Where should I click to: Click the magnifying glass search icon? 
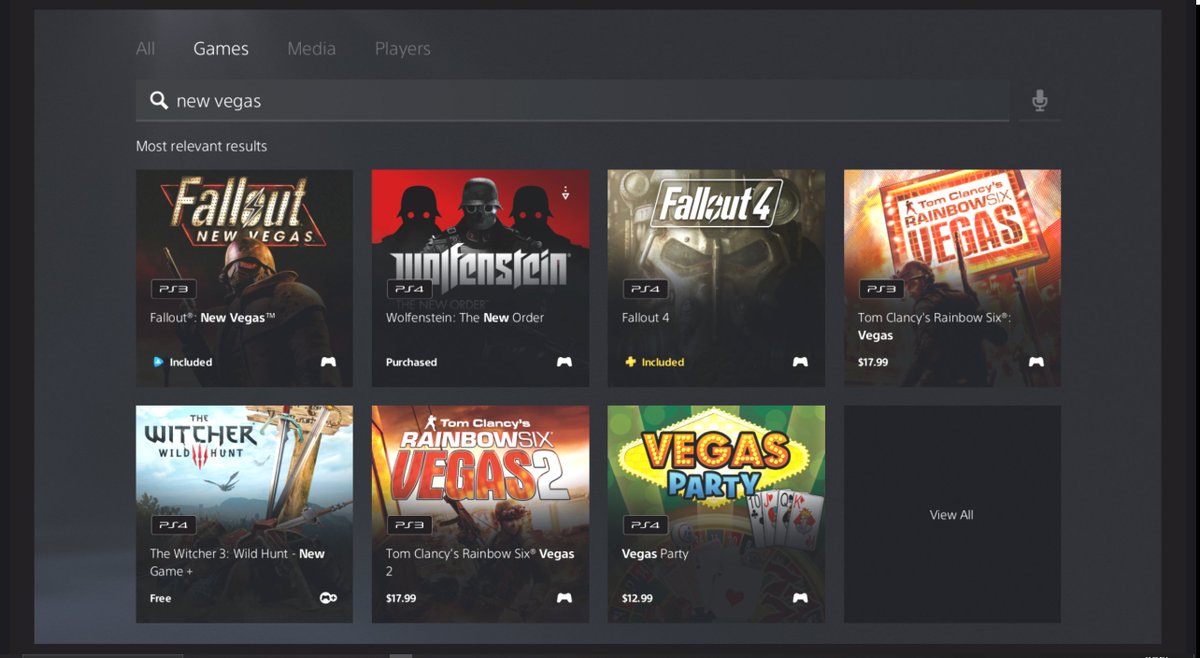[158, 100]
